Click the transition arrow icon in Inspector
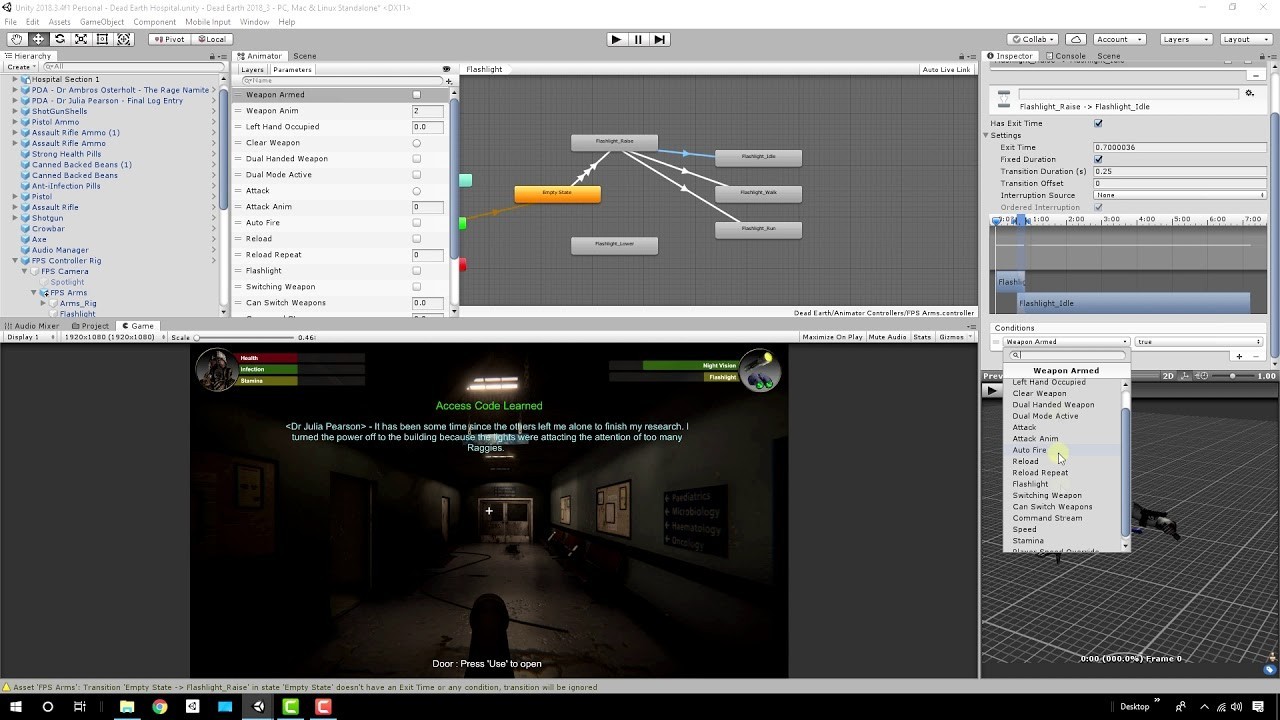 click(x=1004, y=98)
